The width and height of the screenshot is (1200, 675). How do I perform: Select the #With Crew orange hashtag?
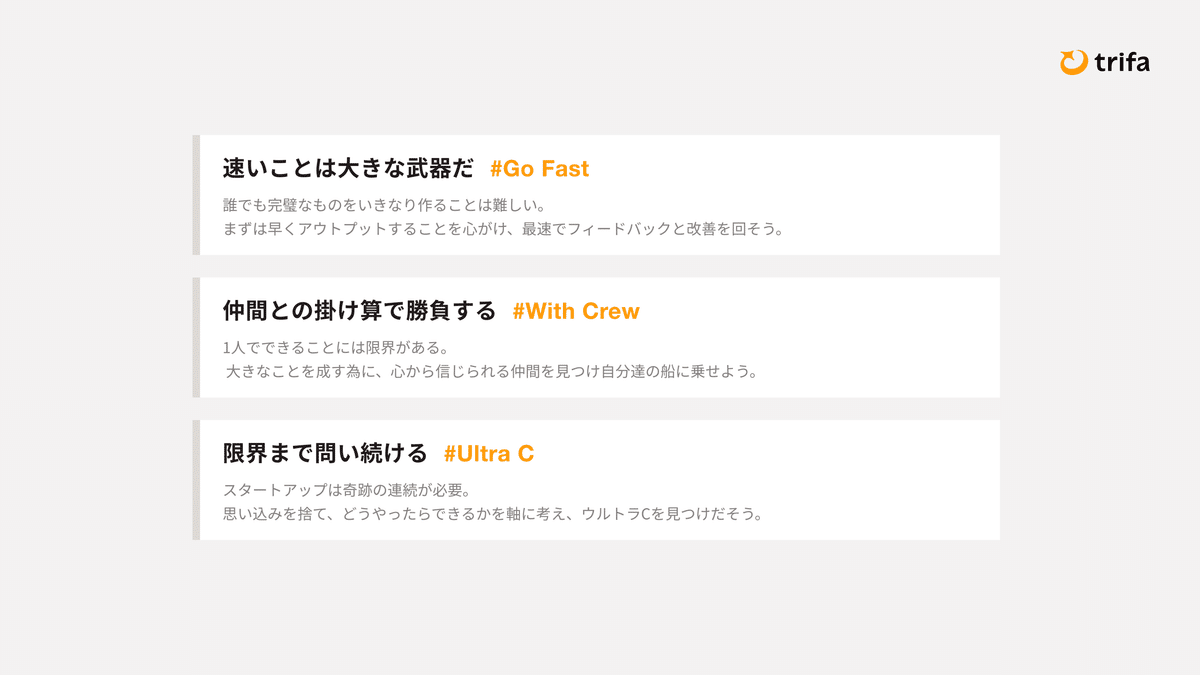point(575,311)
